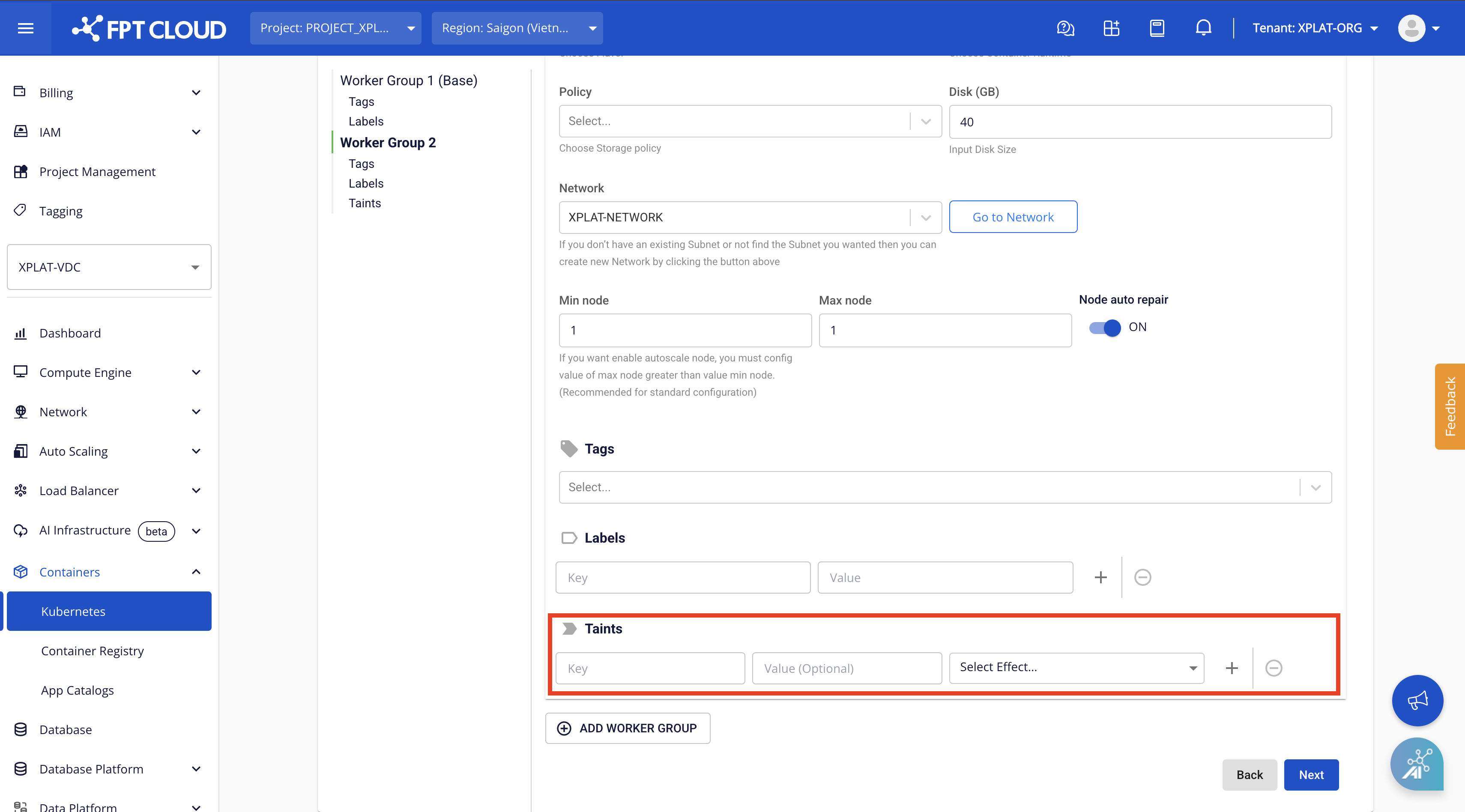Click ADD WORKER GROUP button
Viewport: 1465px width, 812px height.
(627, 728)
